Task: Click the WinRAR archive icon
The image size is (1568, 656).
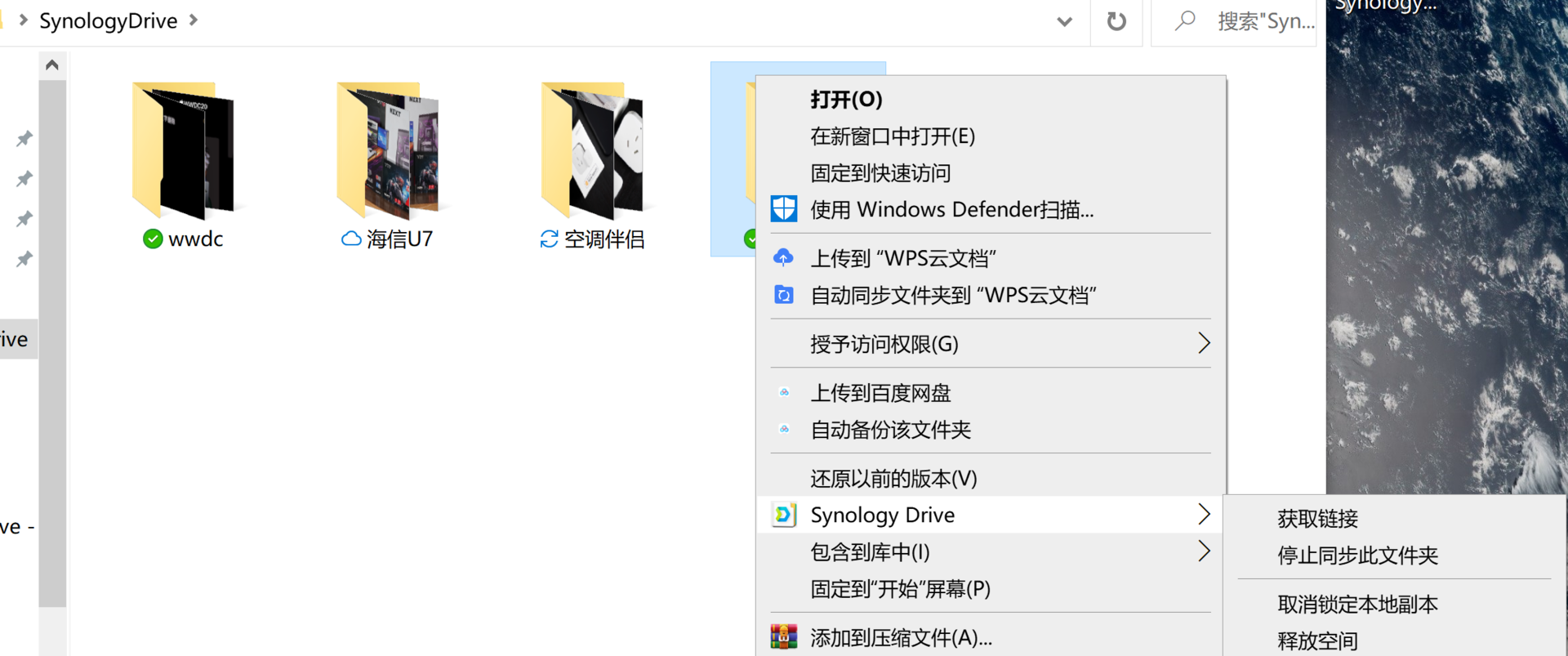Action: coord(784,637)
